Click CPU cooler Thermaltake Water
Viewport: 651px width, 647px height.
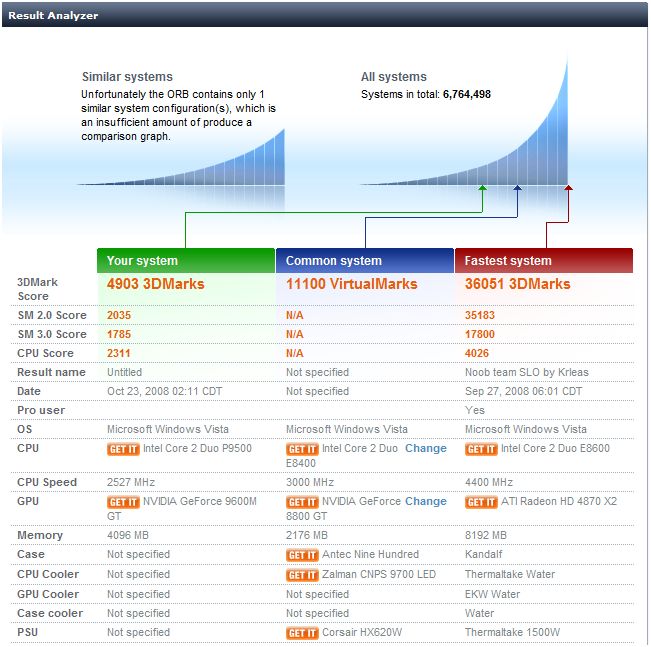(x=510, y=575)
